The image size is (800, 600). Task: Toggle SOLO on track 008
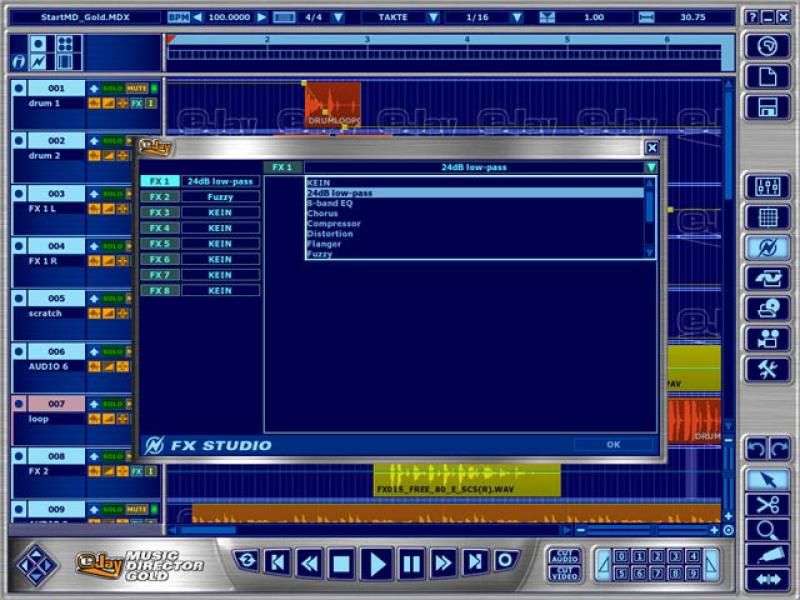(112, 457)
